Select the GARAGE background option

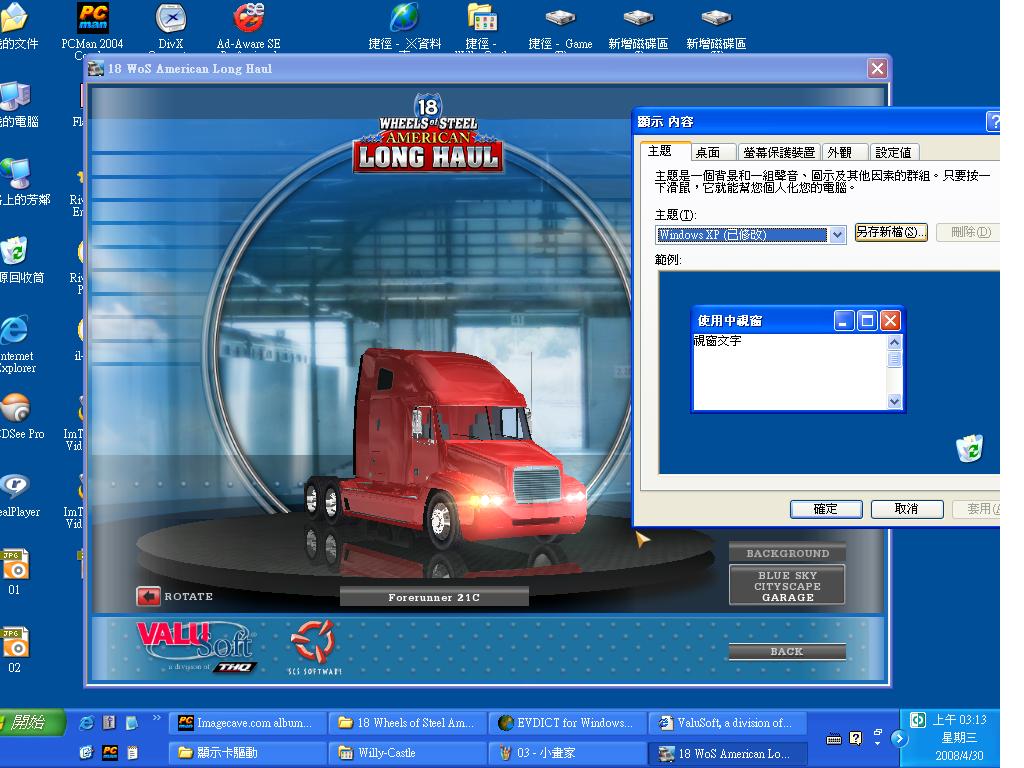coord(787,597)
